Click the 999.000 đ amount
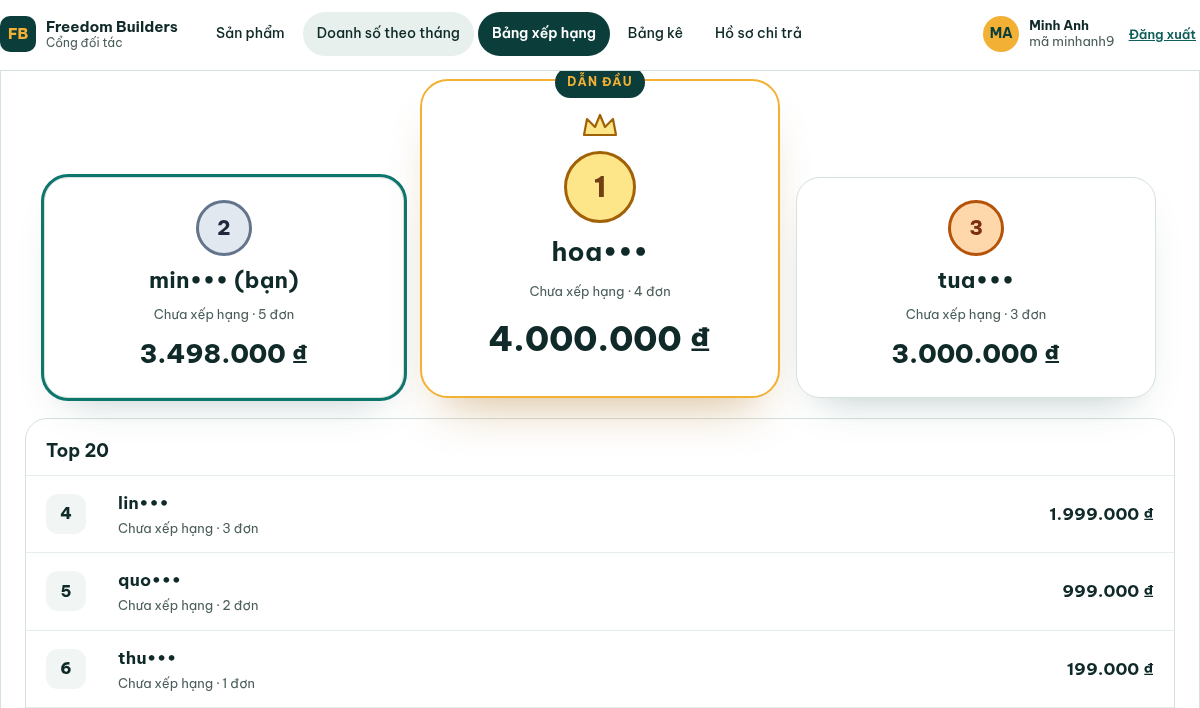This screenshot has width=1200, height=708. pyautogui.click(x=1108, y=591)
